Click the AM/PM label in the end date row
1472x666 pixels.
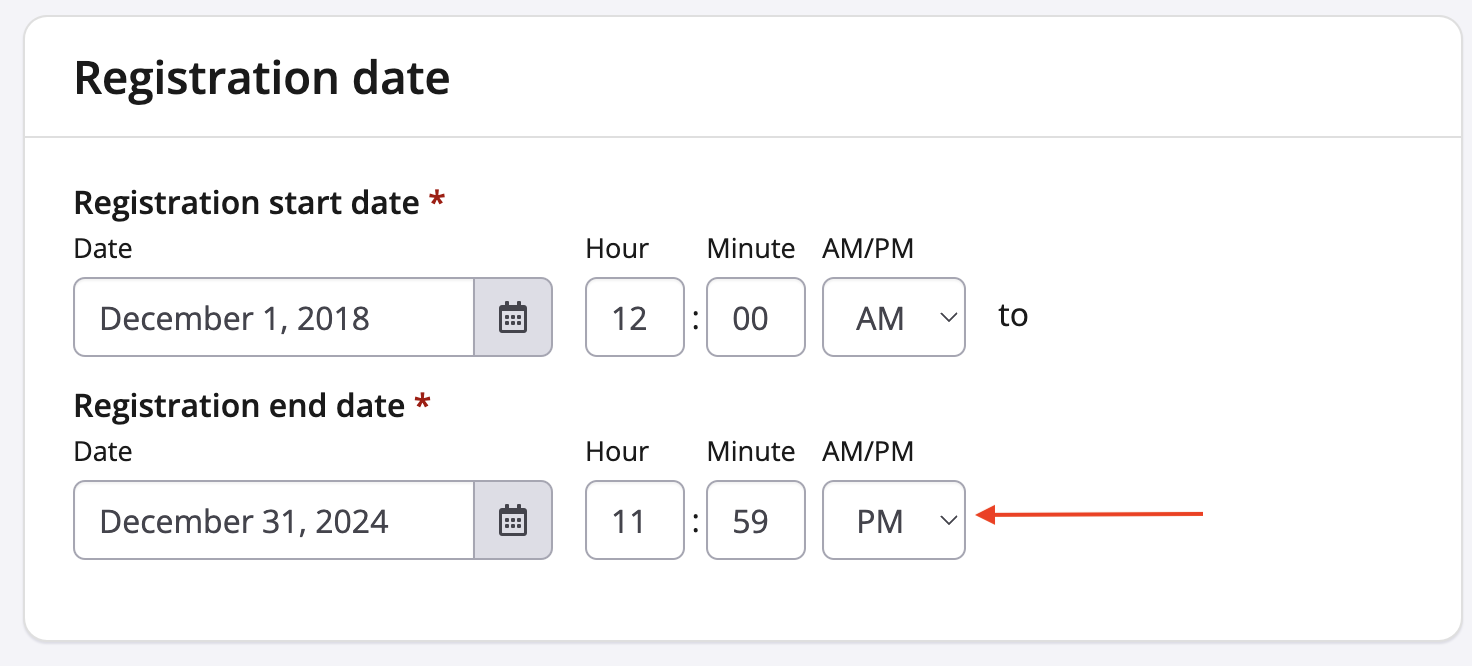868,451
